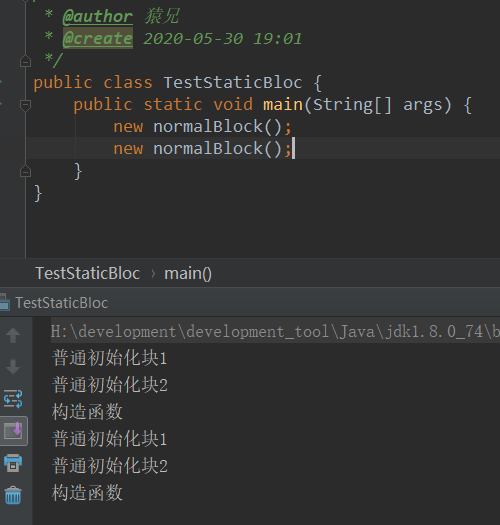Click the first 普通初始化块1 output line
This screenshot has width=500, height=525.
coord(110,358)
